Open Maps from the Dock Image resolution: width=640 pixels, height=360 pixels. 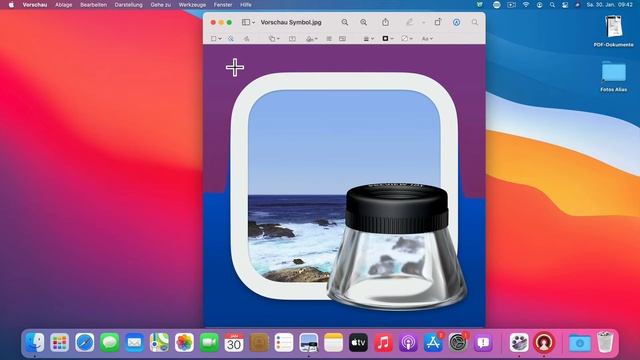pyautogui.click(x=159, y=342)
